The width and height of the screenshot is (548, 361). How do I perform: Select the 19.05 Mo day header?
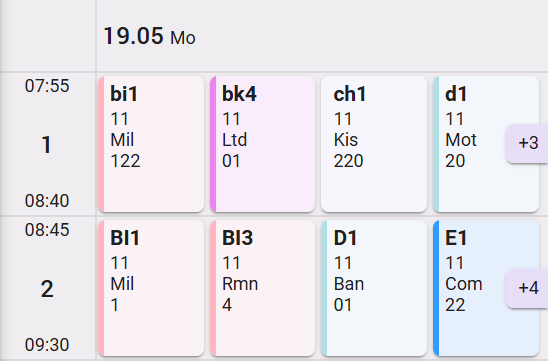point(149,36)
